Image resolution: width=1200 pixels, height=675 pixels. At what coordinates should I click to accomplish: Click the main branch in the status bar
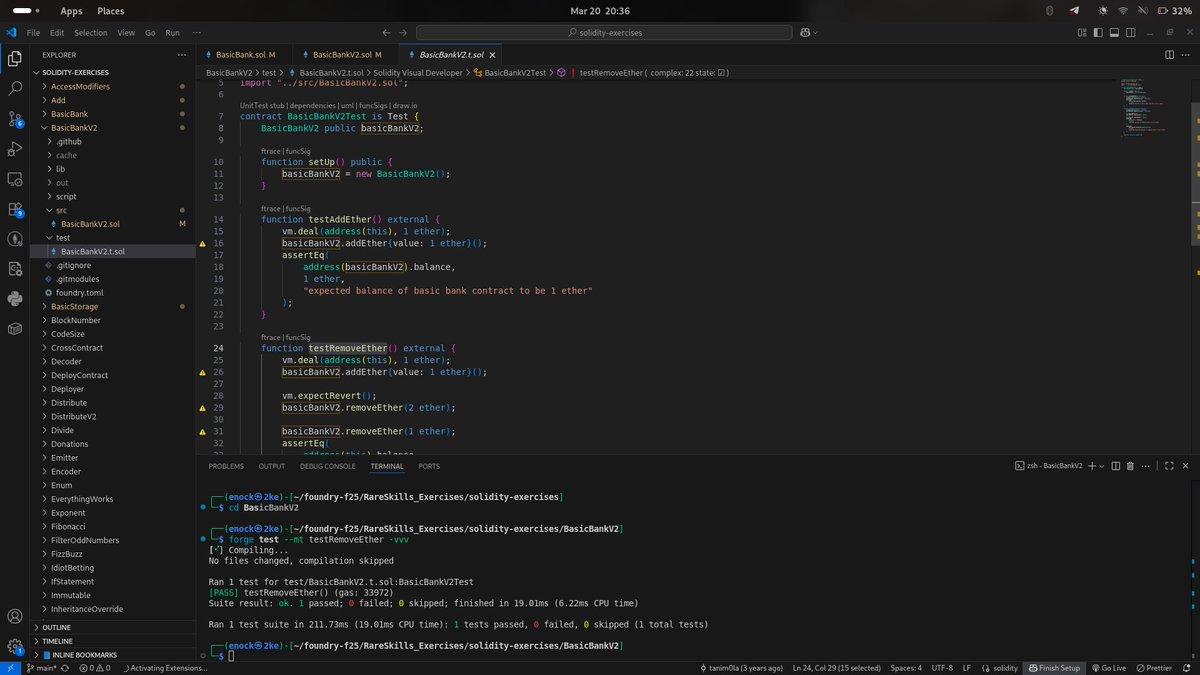click(x=43, y=667)
